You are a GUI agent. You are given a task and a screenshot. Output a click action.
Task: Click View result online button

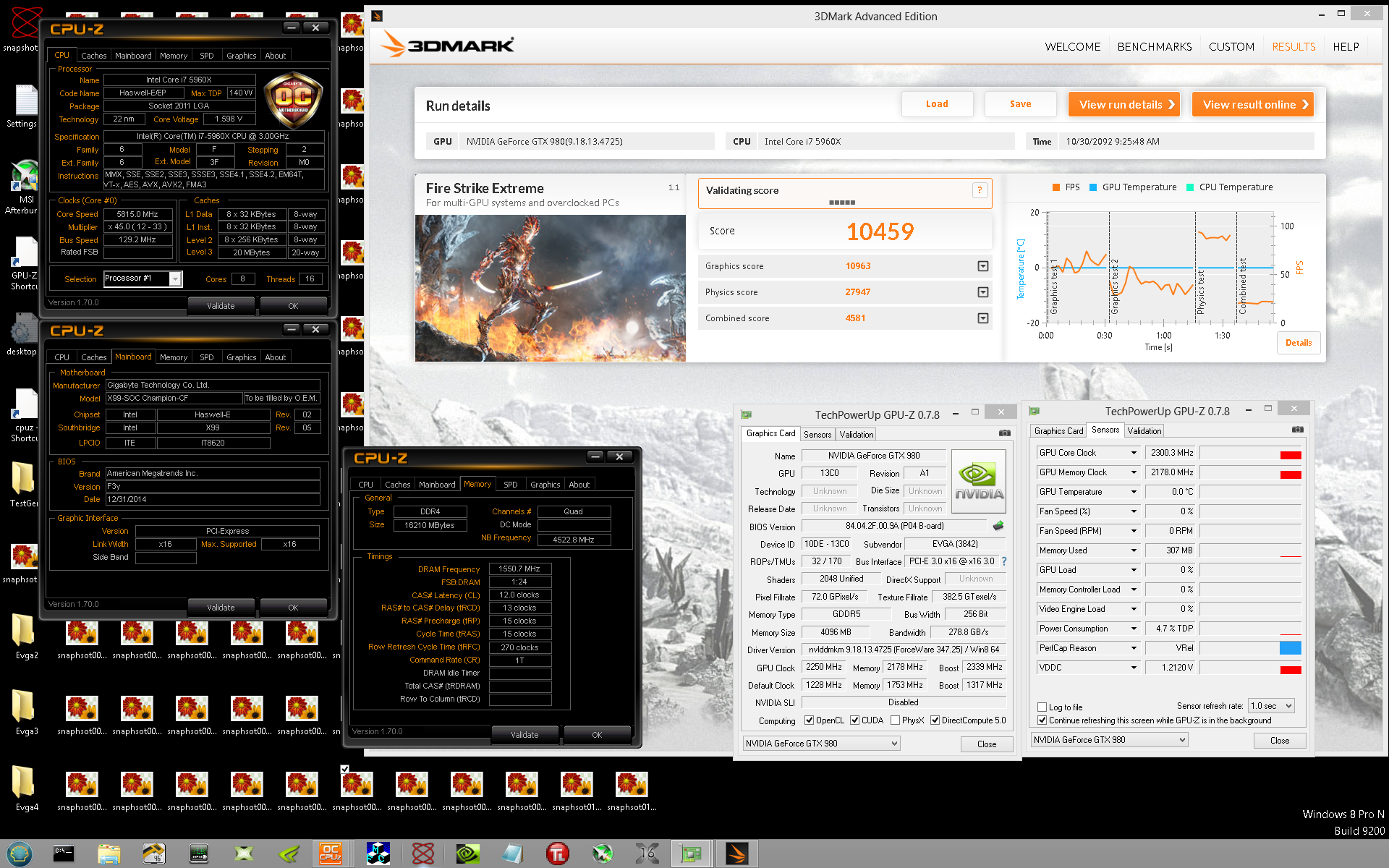pyautogui.click(x=1253, y=105)
